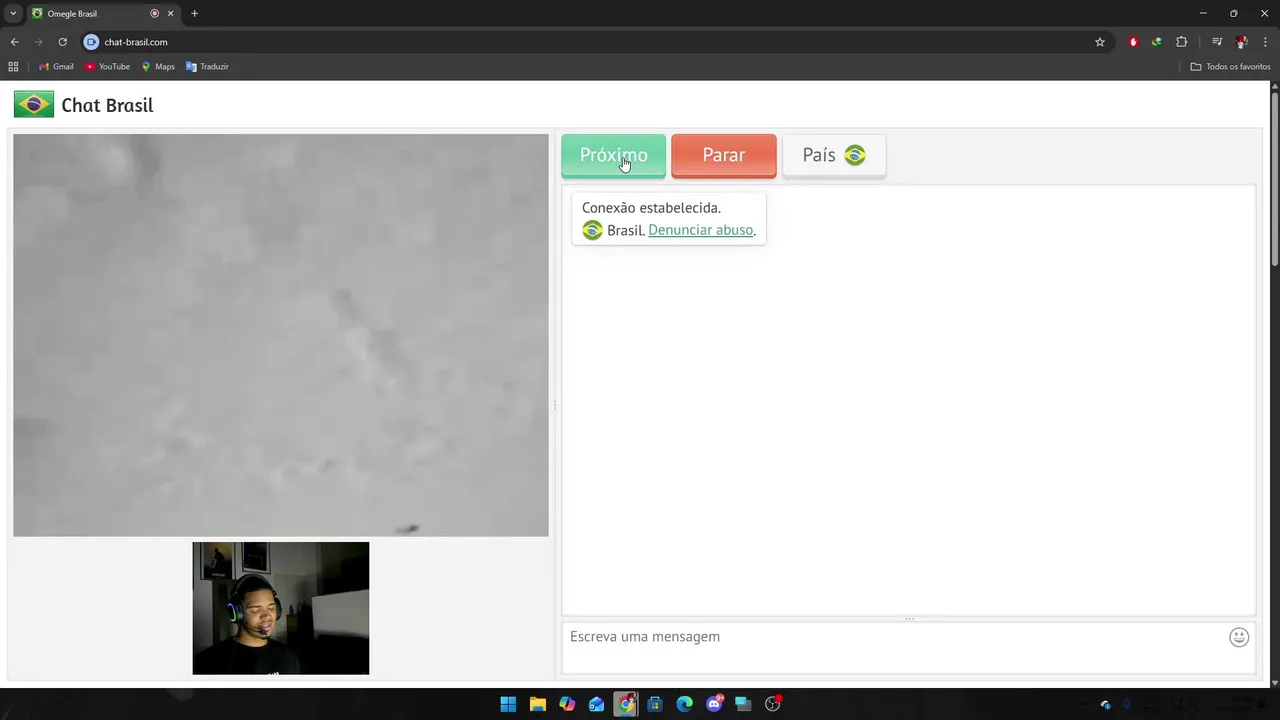This screenshot has width=1280, height=720.
Task: Click the green Próximo button
Action: click(613, 155)
